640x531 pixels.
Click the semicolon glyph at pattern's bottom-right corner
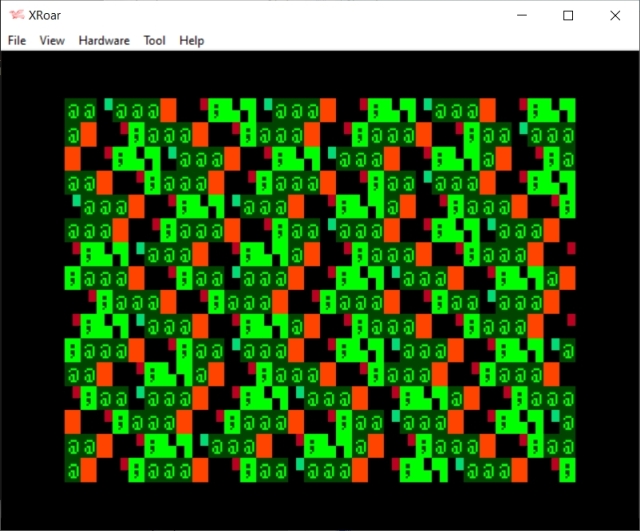click(x=567, y=469)
